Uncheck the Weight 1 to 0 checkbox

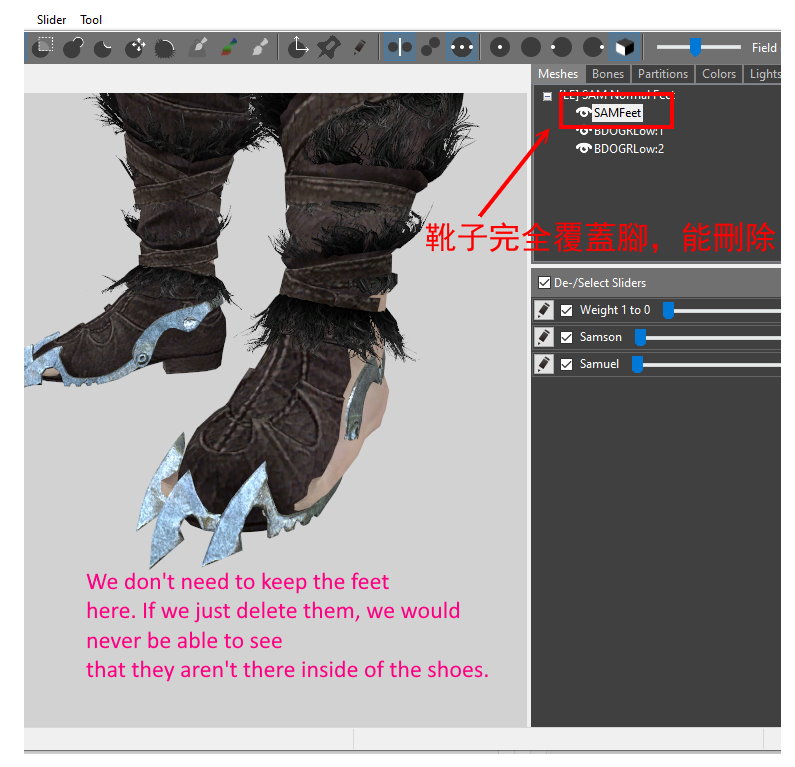coord(566,310)
